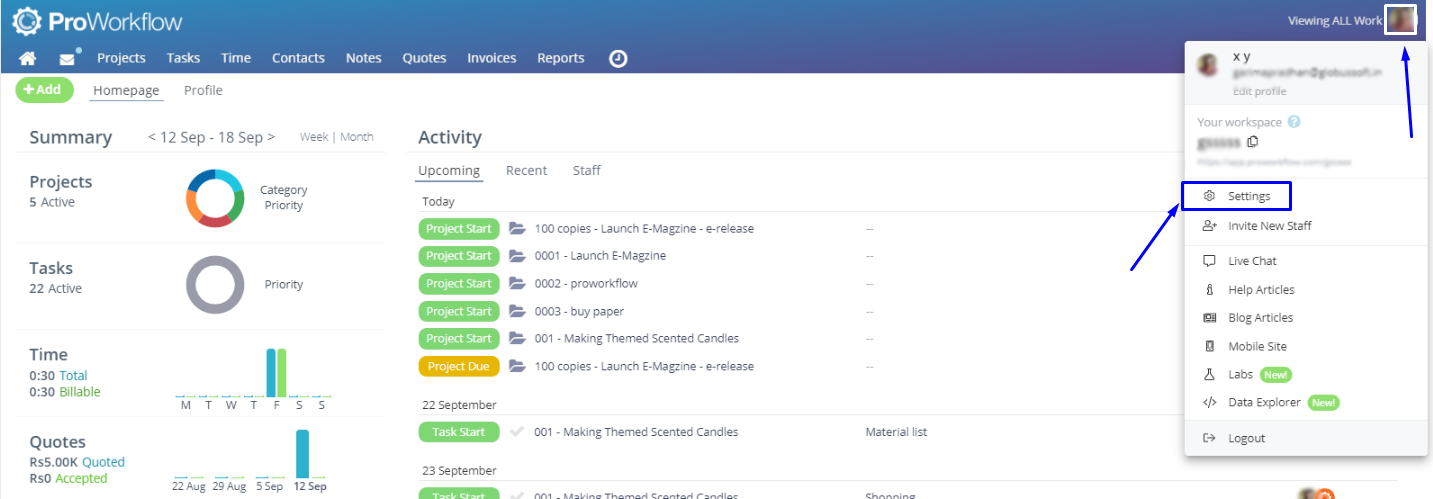The image size is (1433, 499).
Task: Switch to the Recent activity tab
Action: coord(526,171)
